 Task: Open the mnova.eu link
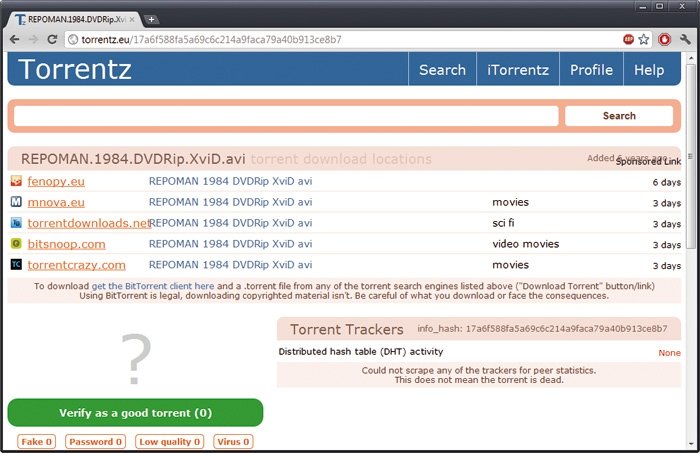pyautogui.click(x=56, y=202)
